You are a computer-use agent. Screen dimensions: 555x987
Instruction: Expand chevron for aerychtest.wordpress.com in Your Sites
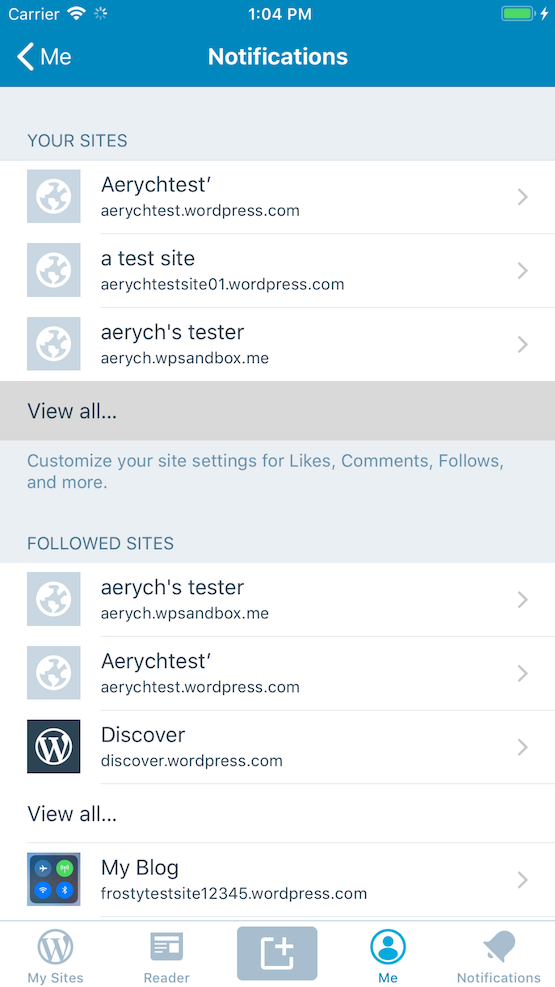tap(522, 197)
